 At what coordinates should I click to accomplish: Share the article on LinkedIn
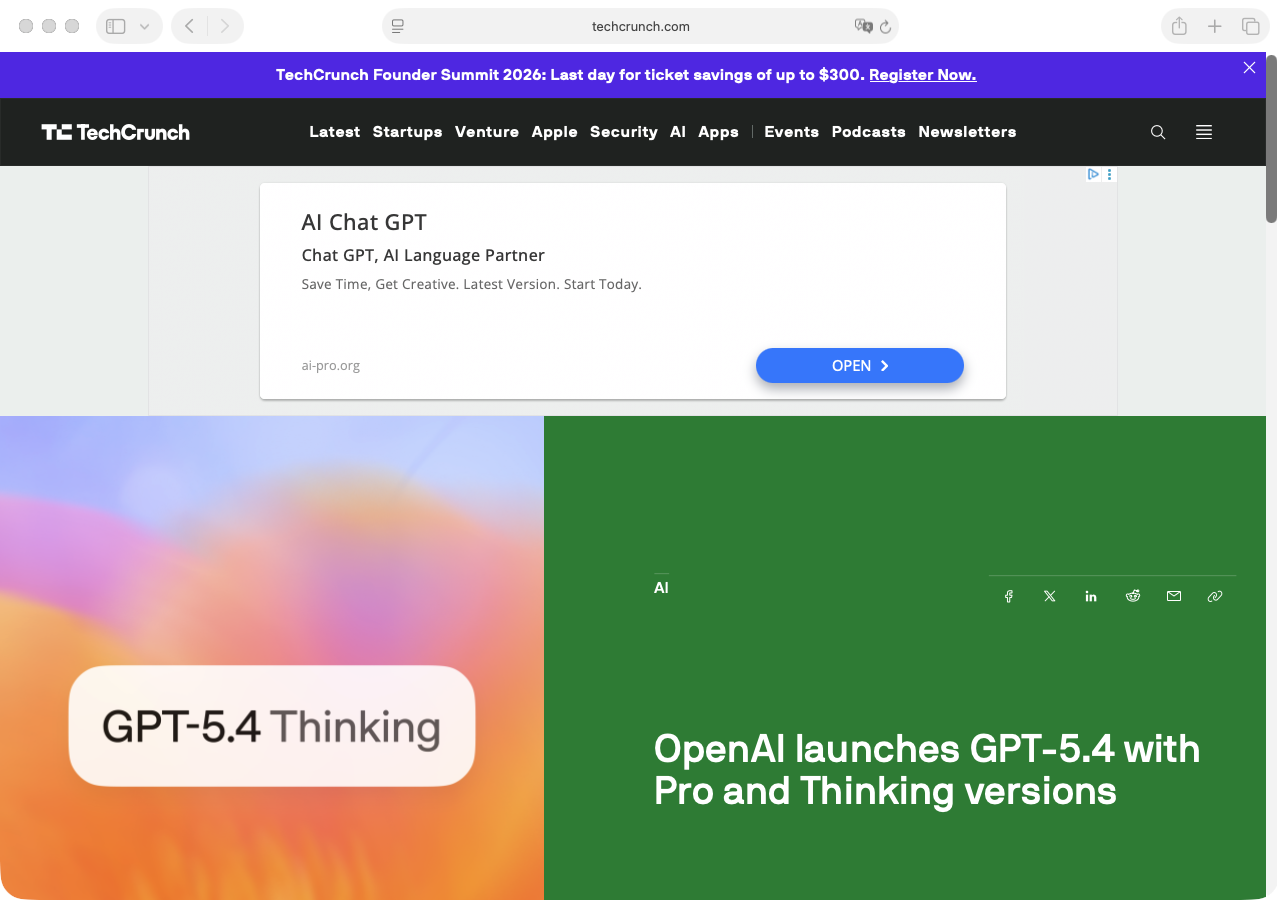click(x=1090, y=596)
